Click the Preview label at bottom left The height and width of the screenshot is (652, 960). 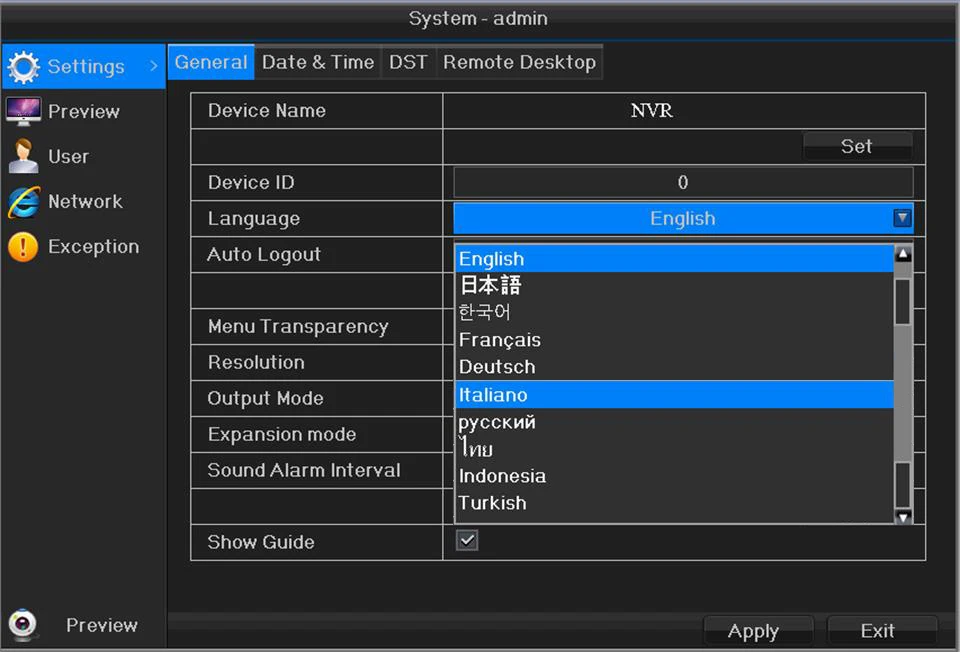(102, 625)
